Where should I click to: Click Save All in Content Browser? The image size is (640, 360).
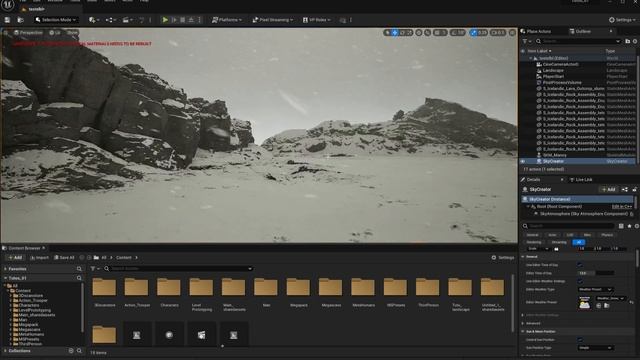(x=64, y=258)
